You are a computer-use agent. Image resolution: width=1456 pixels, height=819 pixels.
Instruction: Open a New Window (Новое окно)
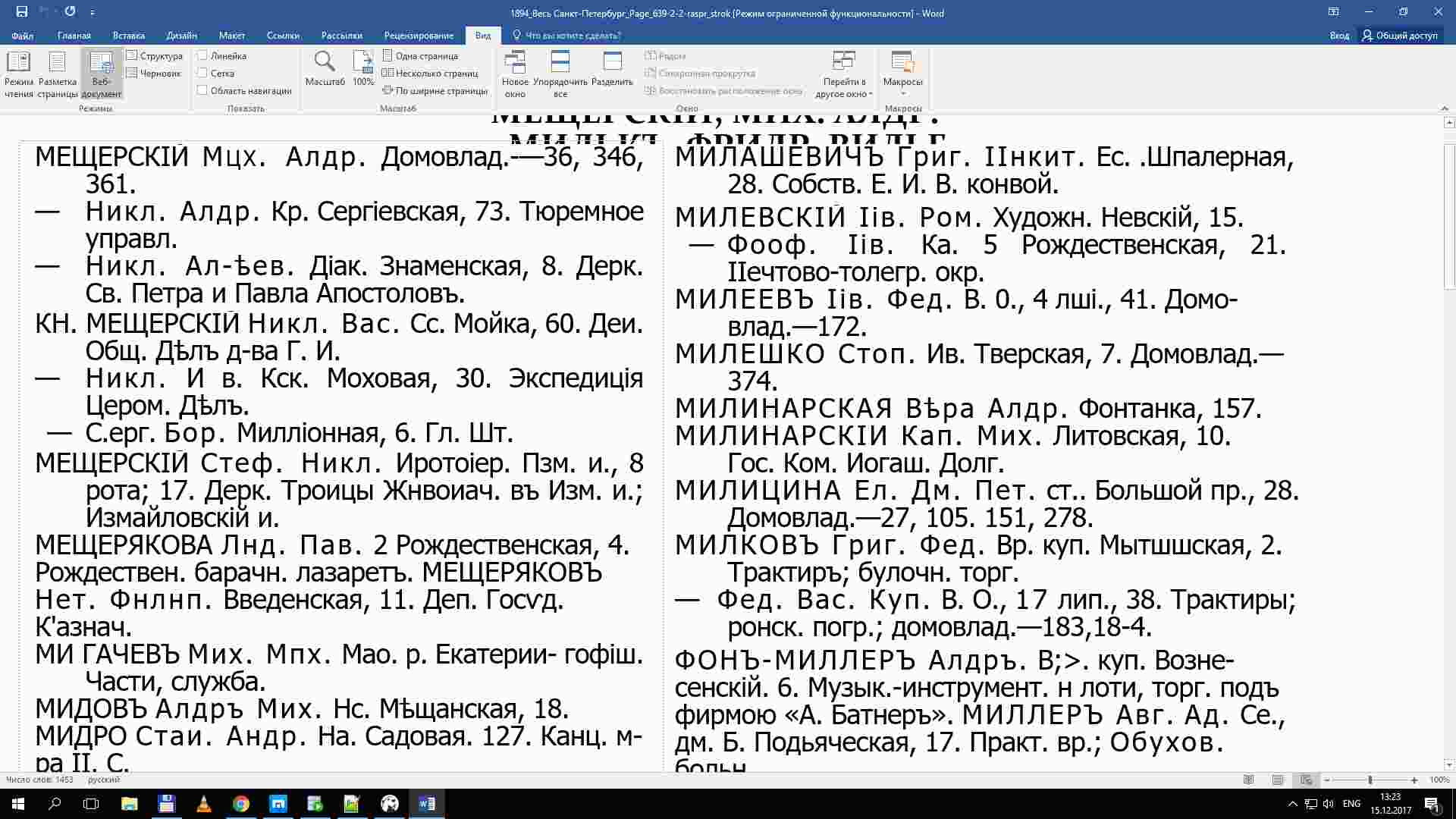click(515, 73)
